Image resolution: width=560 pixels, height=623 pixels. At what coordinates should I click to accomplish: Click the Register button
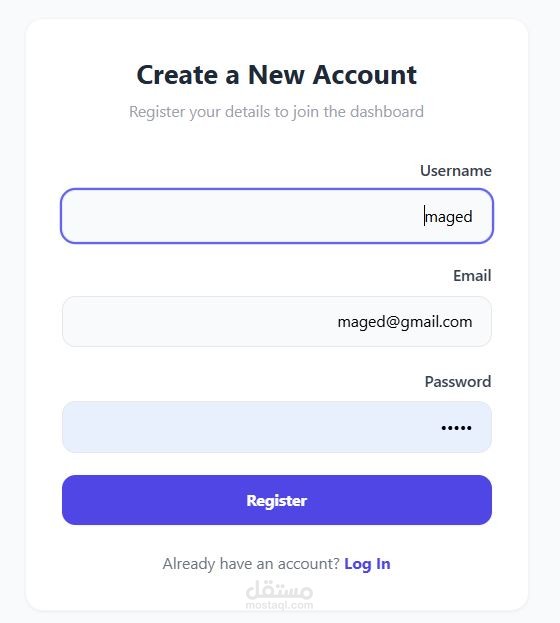click(277, 500)
